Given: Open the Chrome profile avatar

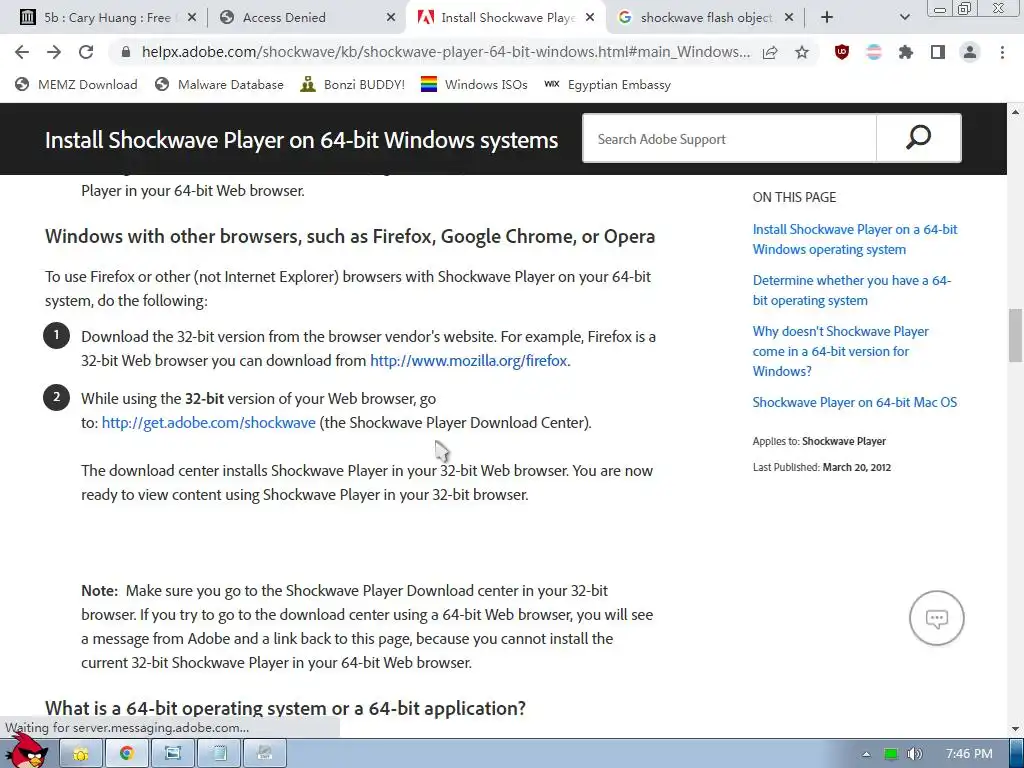Looking at the screenshot, I should (x=970, y=52).
